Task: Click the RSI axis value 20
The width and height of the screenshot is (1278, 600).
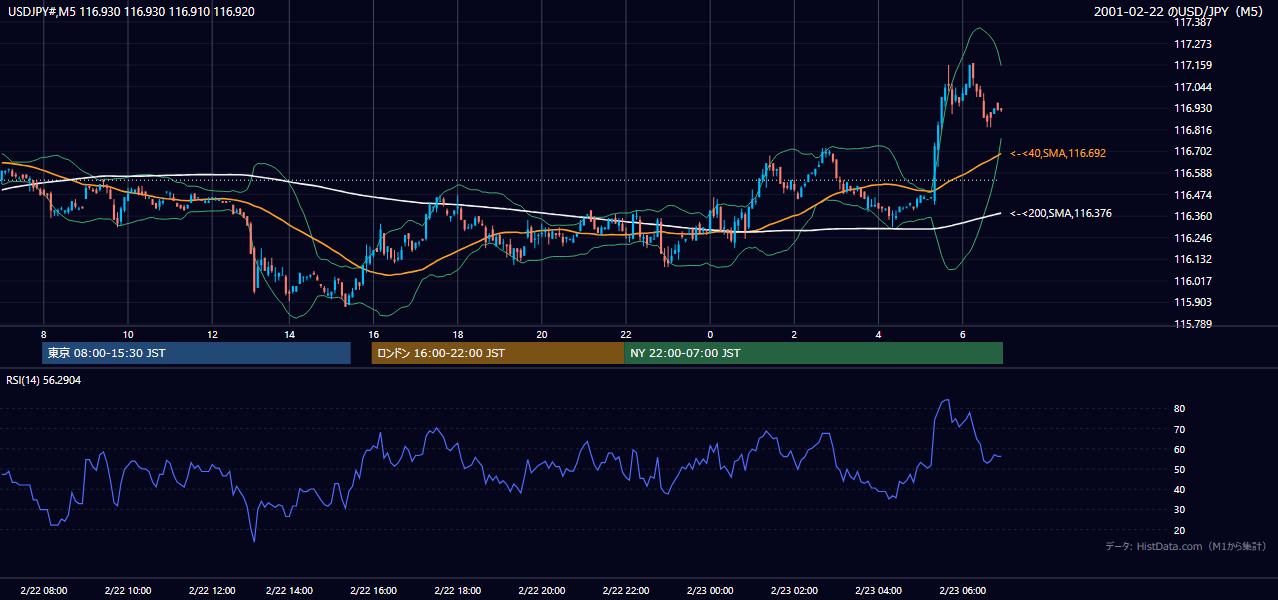Action: [1180, 530]
